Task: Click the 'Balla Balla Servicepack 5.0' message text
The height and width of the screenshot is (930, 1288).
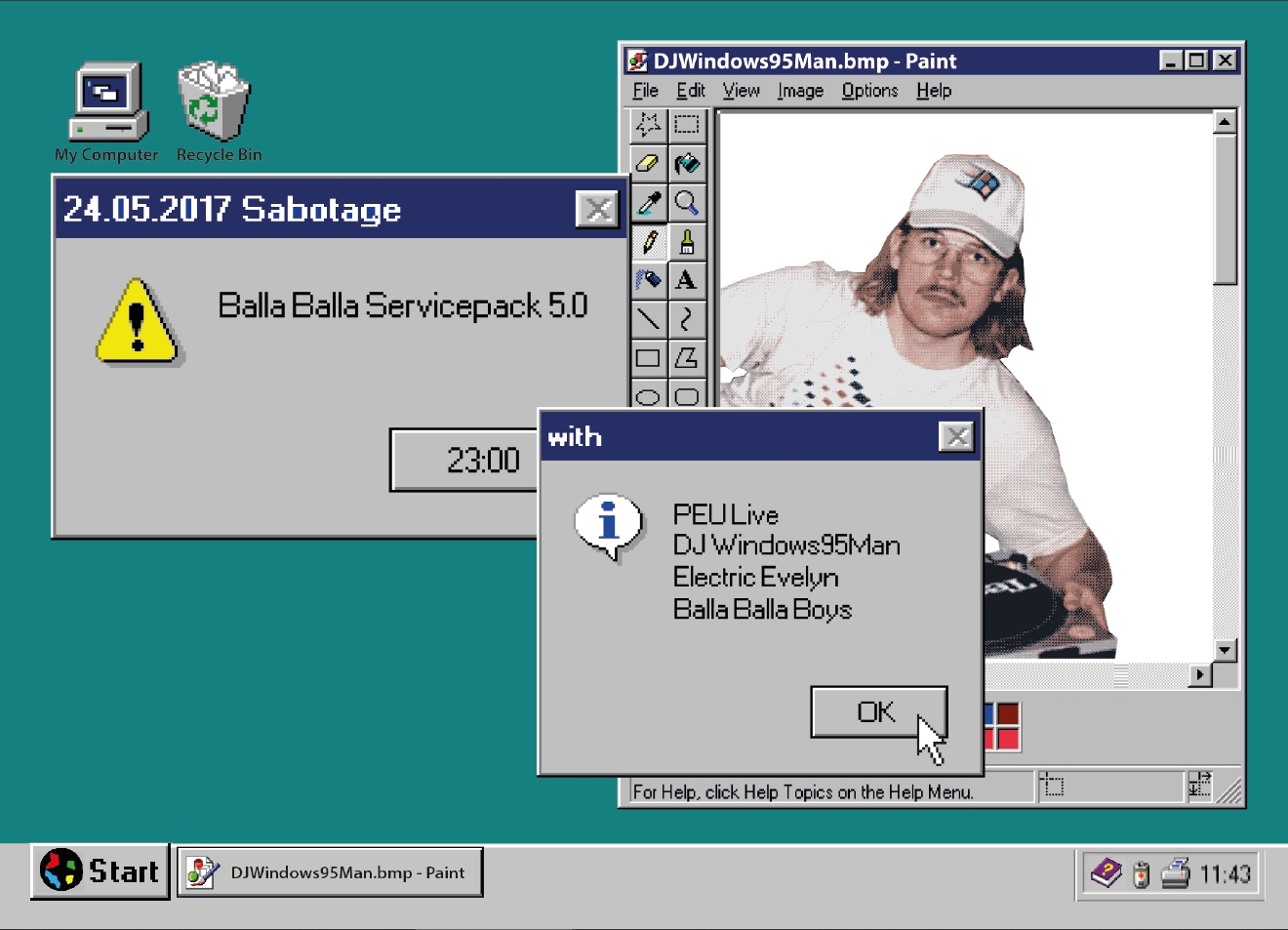Action: [x=402, y=305]
